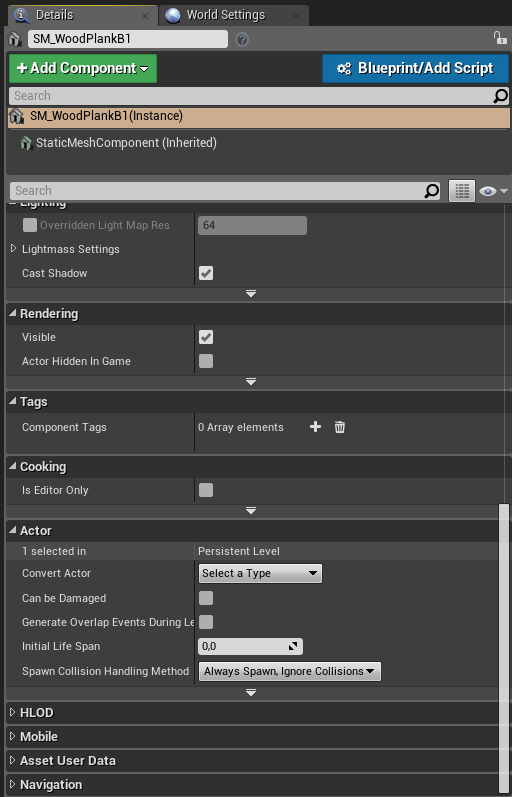Show advanced Actor properties arrow

[251, 693]
